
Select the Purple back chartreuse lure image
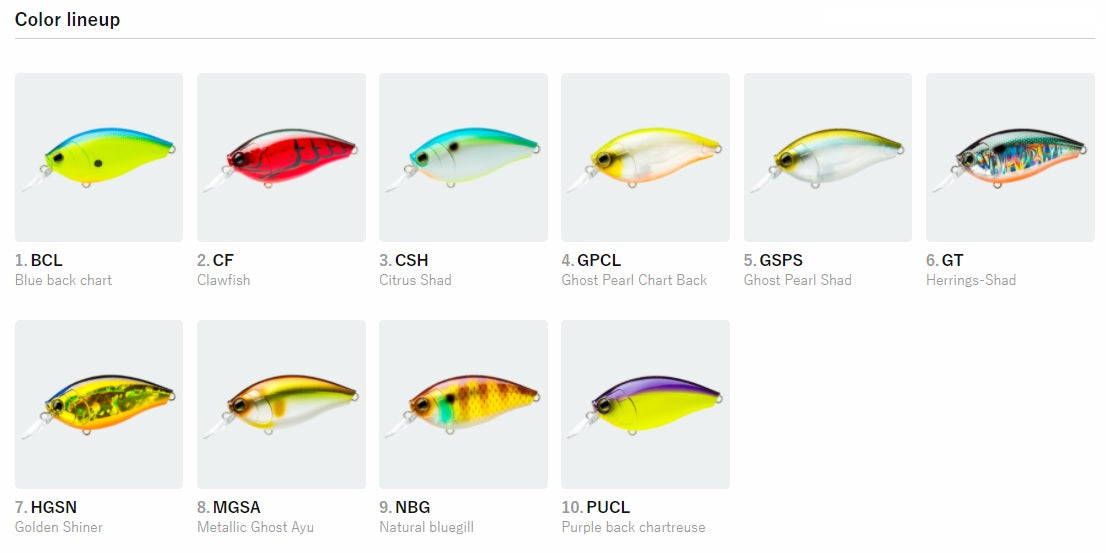[645, 404]
